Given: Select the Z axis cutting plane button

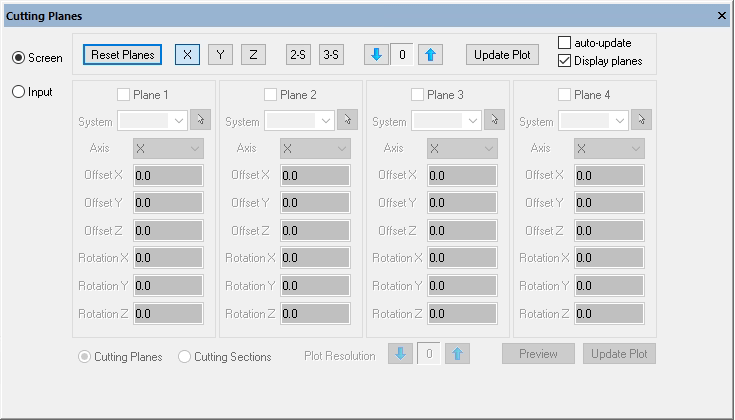Looking at the screenshot, I should coord(253,55).
